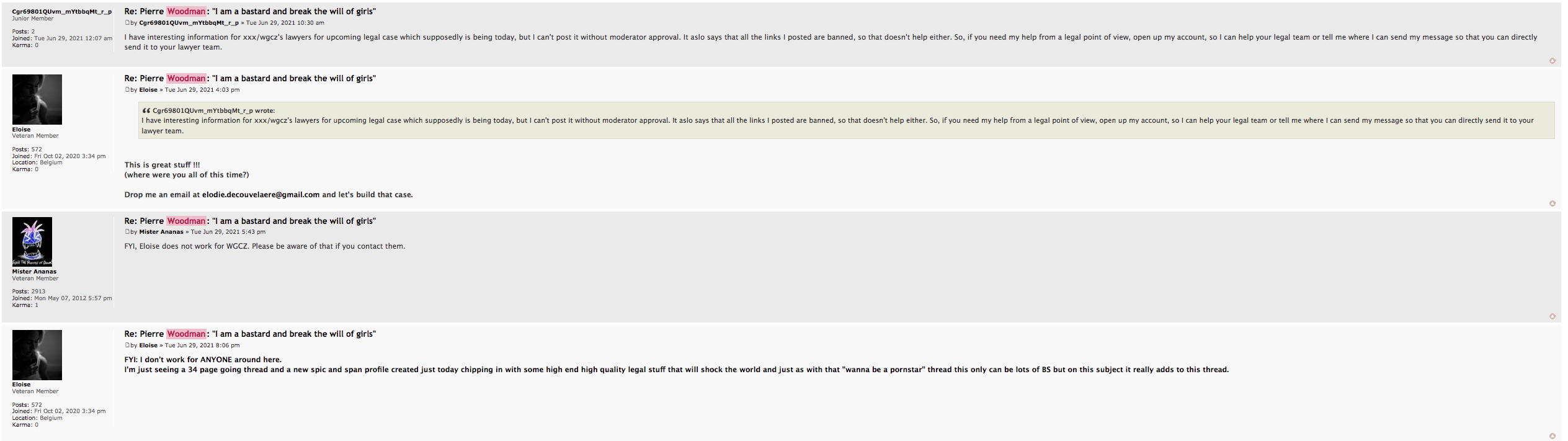Open the Mister Ananas profile name under the avatar
This screenshot has width=1568, height=441.
tap(34, 272)
